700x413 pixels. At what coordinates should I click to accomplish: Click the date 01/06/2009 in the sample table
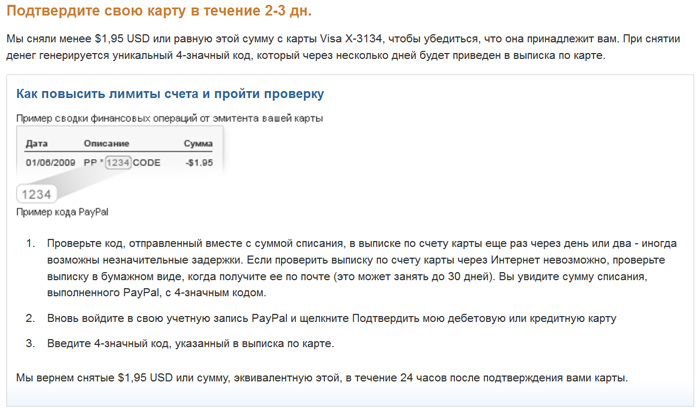(x=50, y=163)
